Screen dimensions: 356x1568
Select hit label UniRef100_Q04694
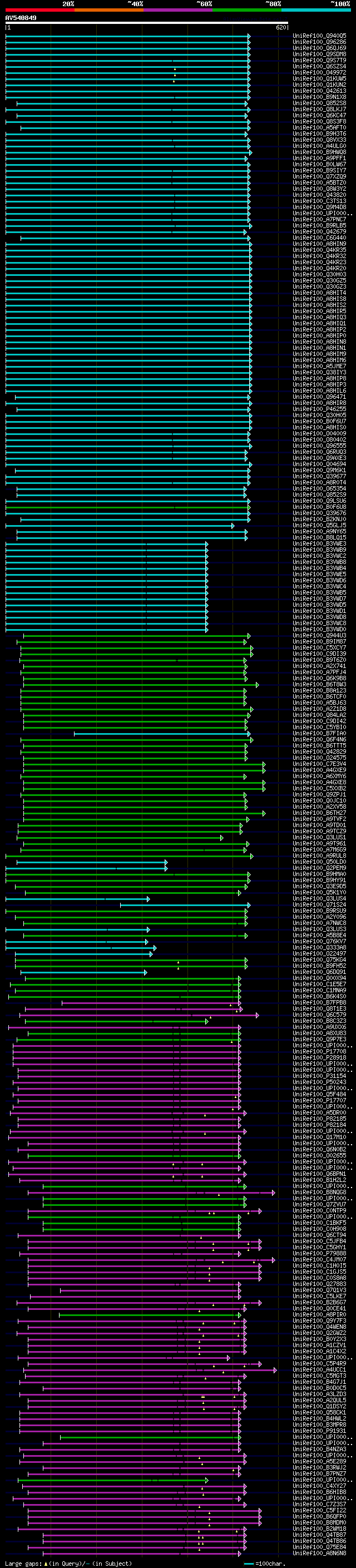(319, 464)
